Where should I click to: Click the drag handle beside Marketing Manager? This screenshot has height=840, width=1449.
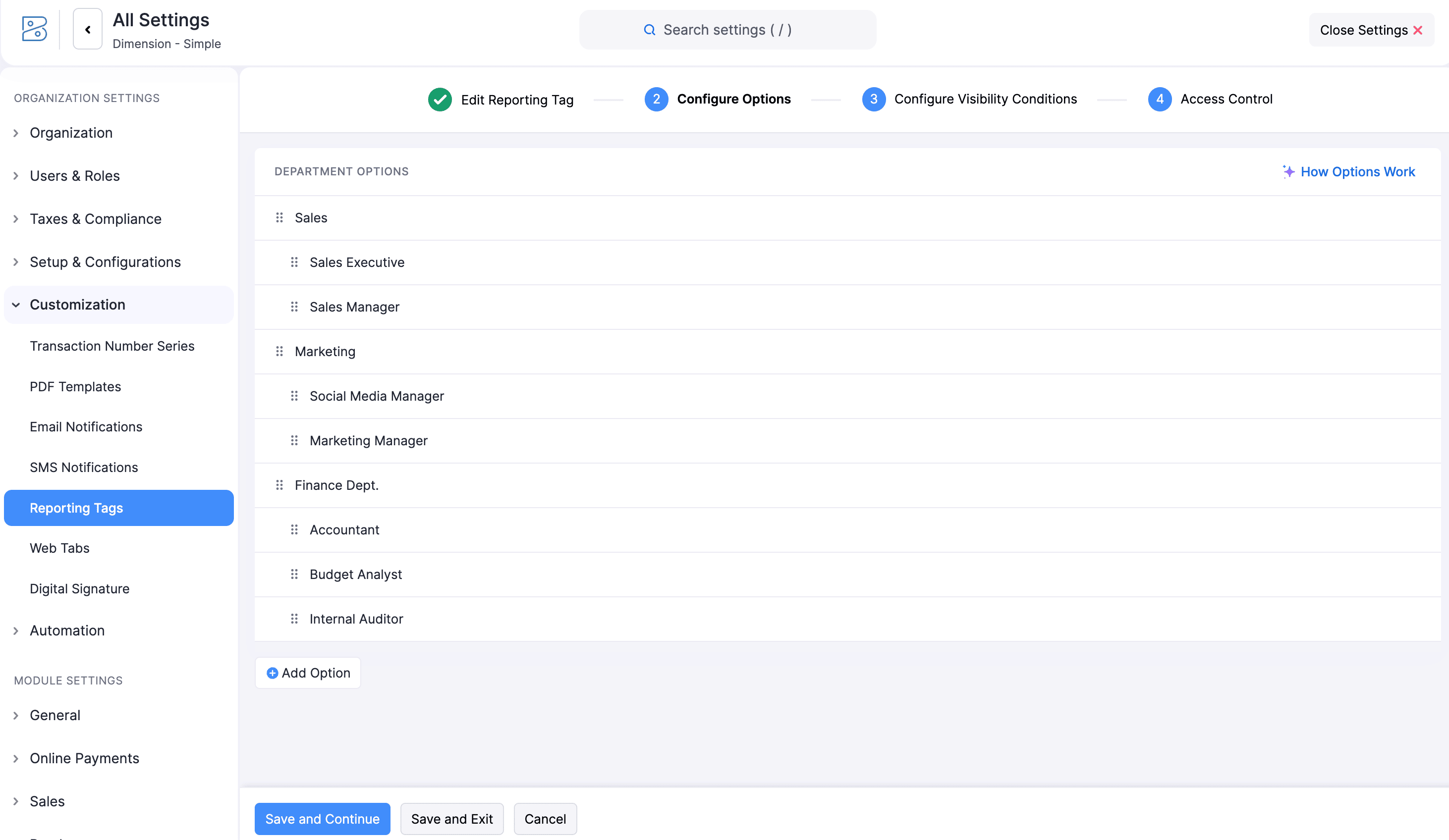coord(294,440)
